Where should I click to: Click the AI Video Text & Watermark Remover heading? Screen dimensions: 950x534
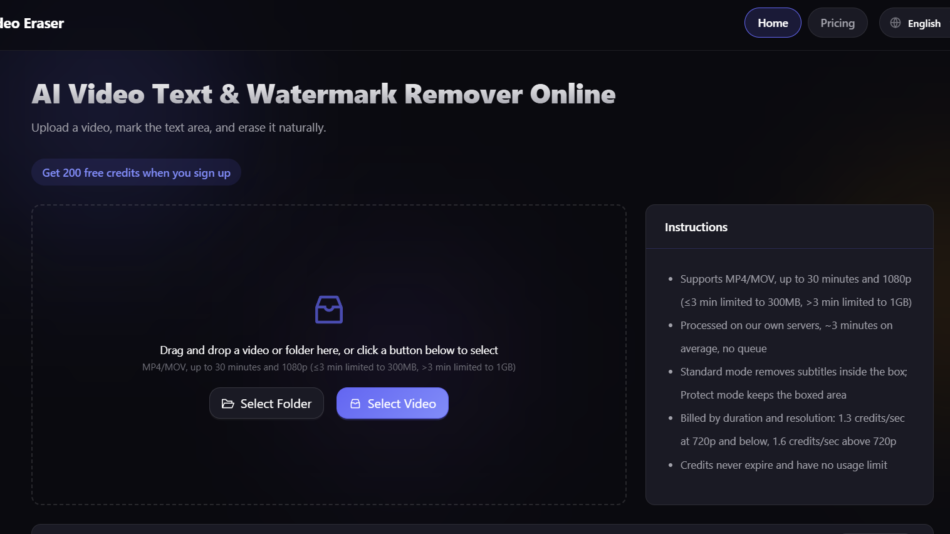(324, 94)
